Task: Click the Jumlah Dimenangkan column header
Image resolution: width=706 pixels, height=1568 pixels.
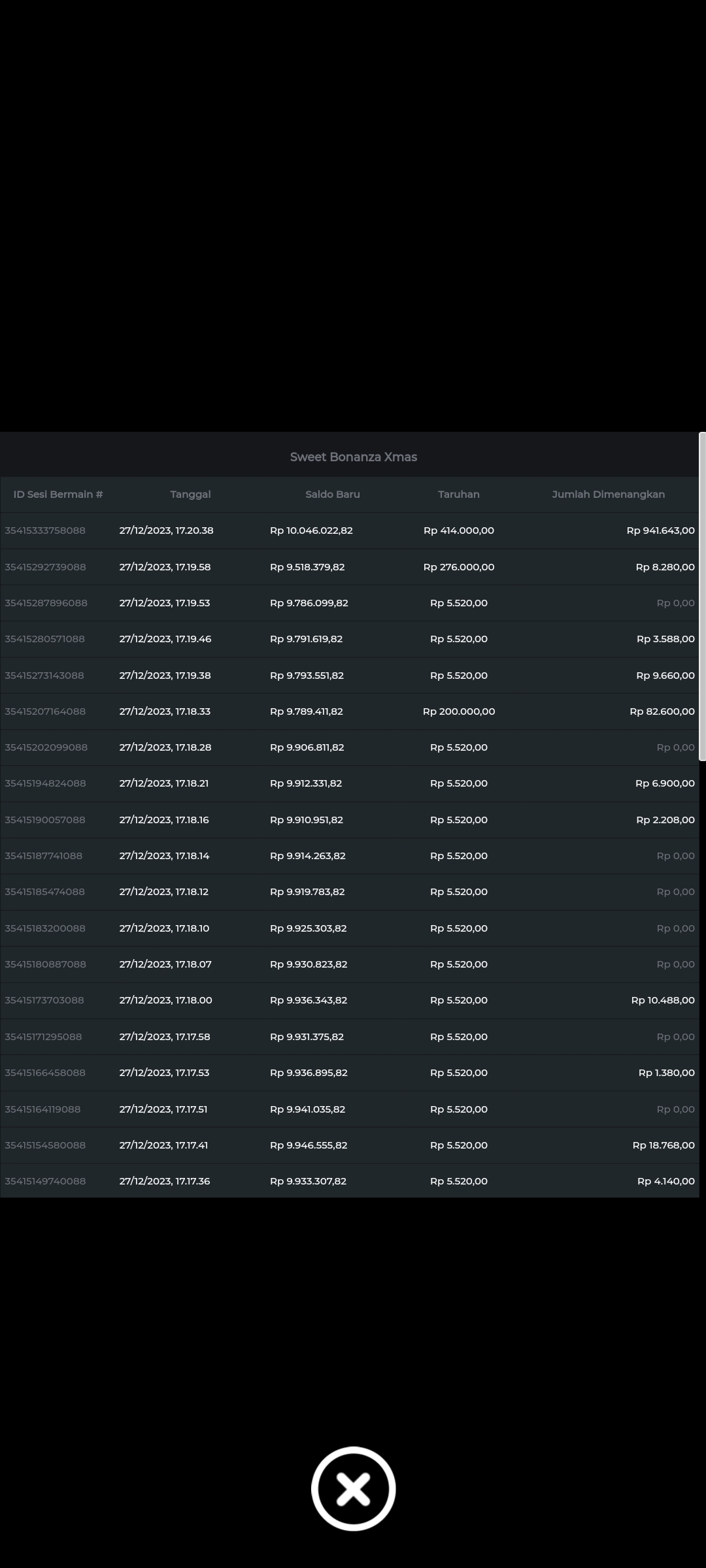Action: pos(608,495)
